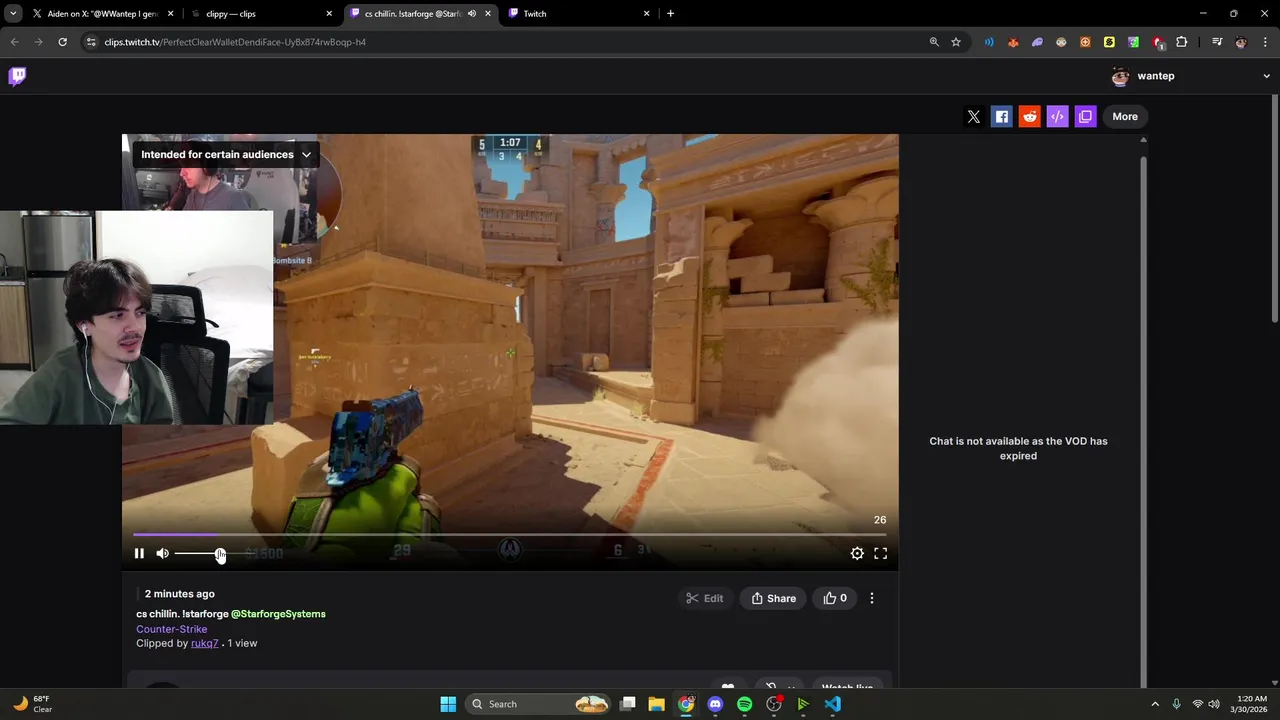Copy the clip link with the purple copy icon
Screen dimensions: 1280x720
point(1085,117)
